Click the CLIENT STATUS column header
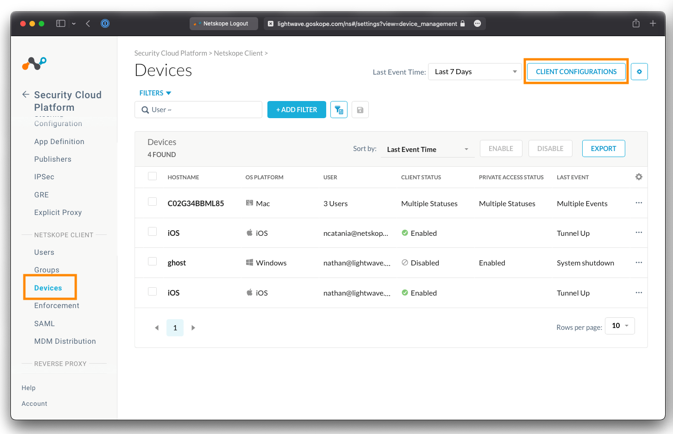 pyautogui.click(x=421, y=177)
